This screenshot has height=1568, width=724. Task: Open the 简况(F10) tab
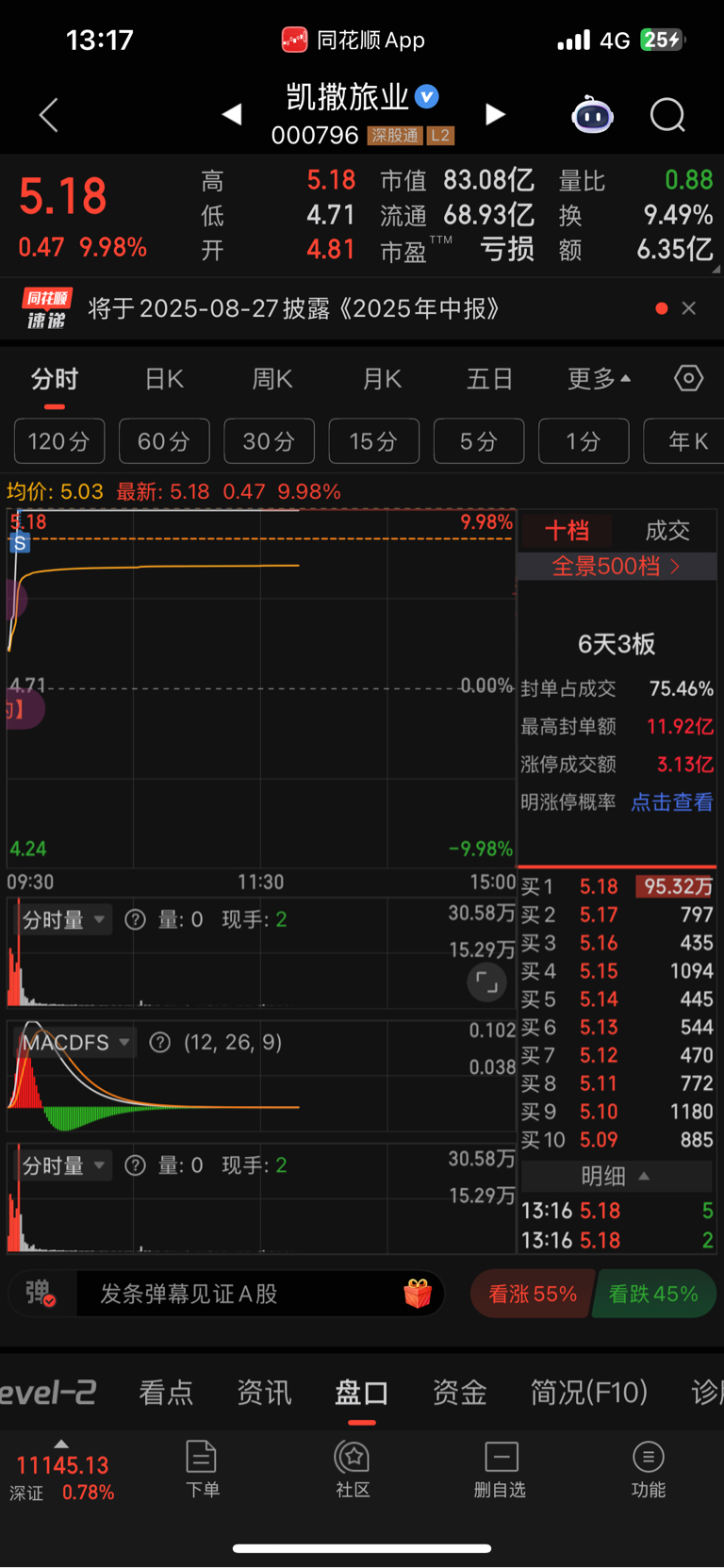(x=589, y=1393)
